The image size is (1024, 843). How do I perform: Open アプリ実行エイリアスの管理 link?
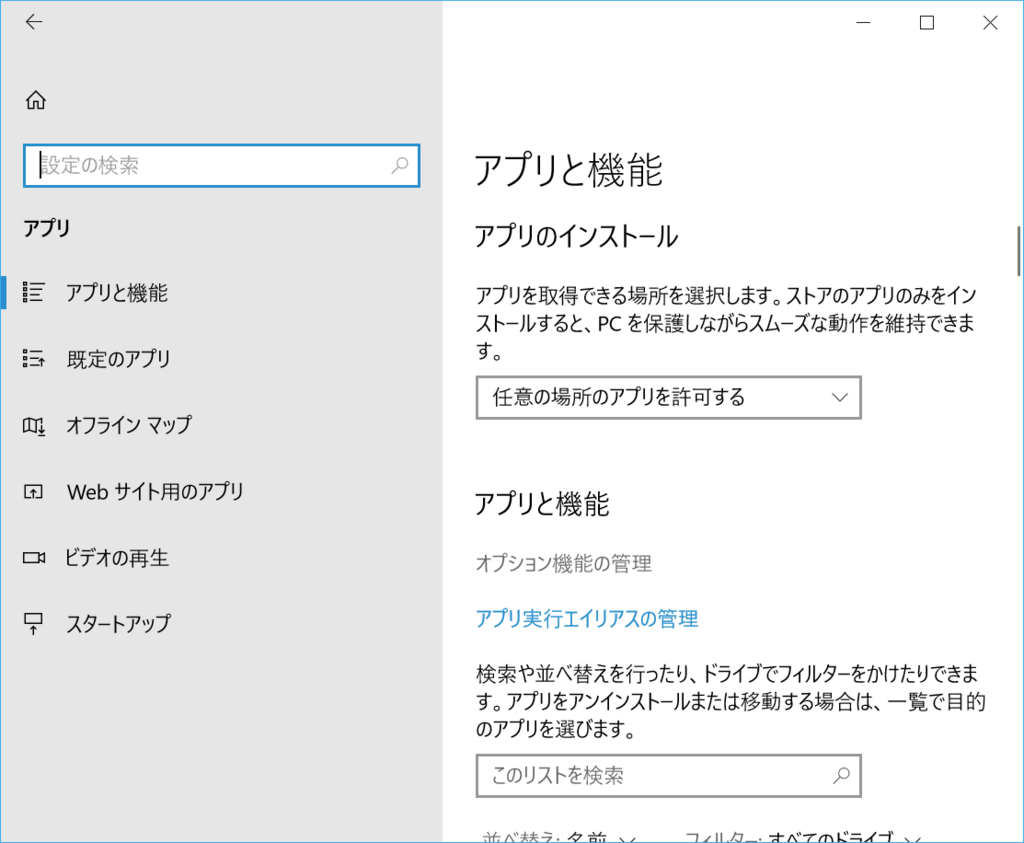[x=587, y=618]
